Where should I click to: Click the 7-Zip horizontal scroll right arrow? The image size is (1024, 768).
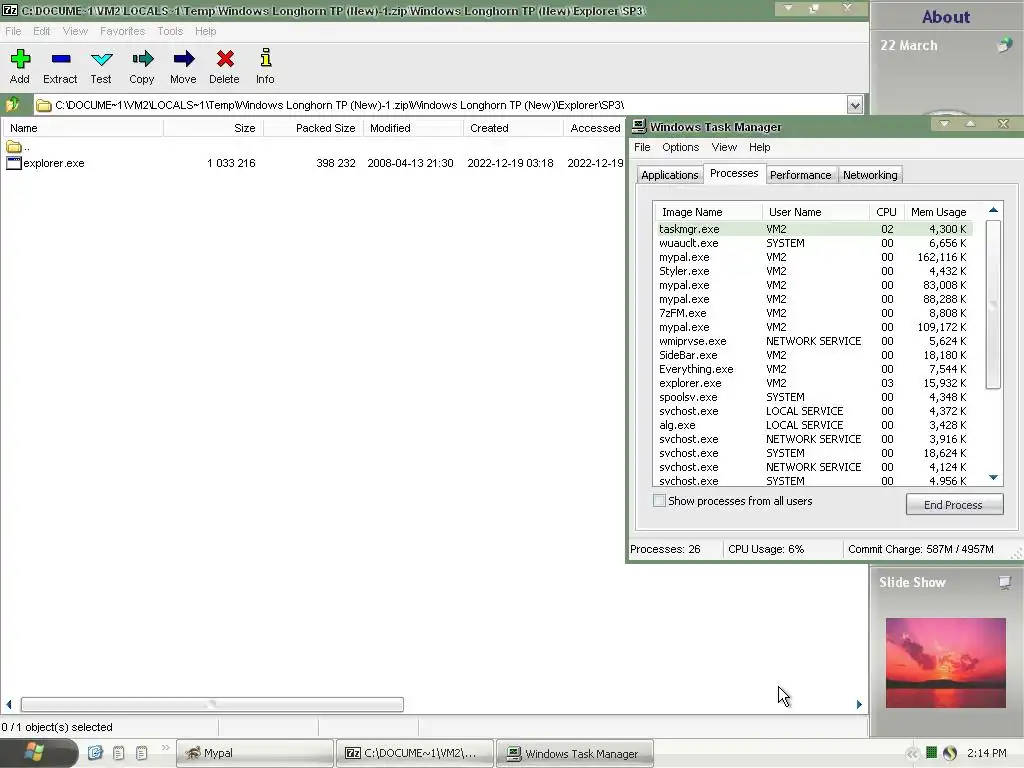point(859,705)
